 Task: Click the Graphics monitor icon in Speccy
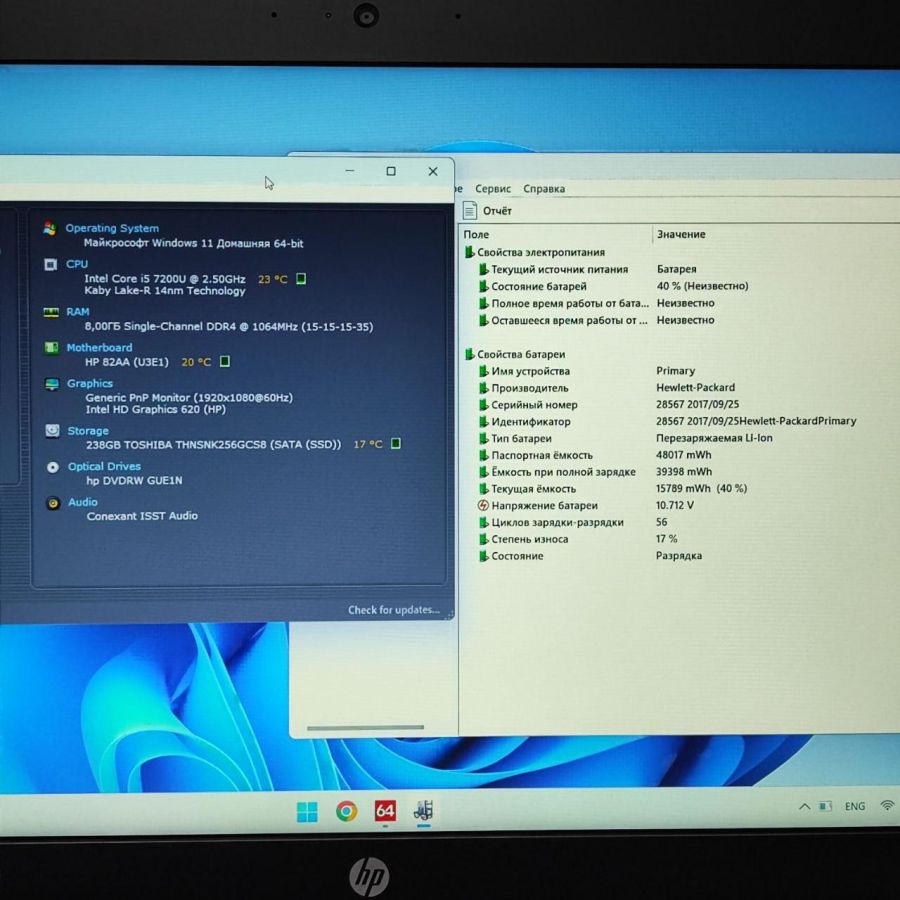click(52, 383)
